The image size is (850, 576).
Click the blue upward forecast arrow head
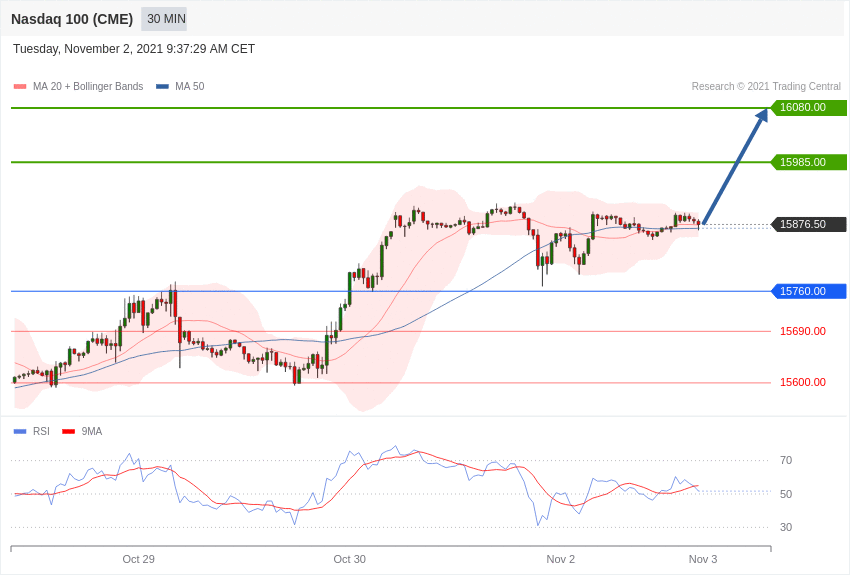(762, 115)
